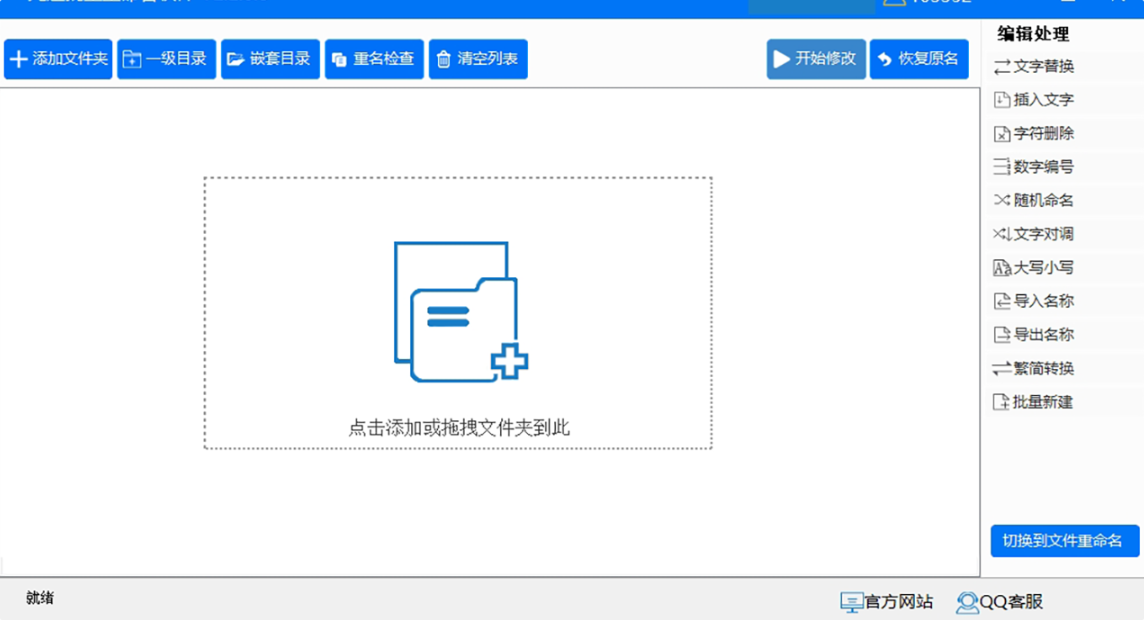
Task: Select 字符删除 in sidebar
Action: coord(1034,133)
